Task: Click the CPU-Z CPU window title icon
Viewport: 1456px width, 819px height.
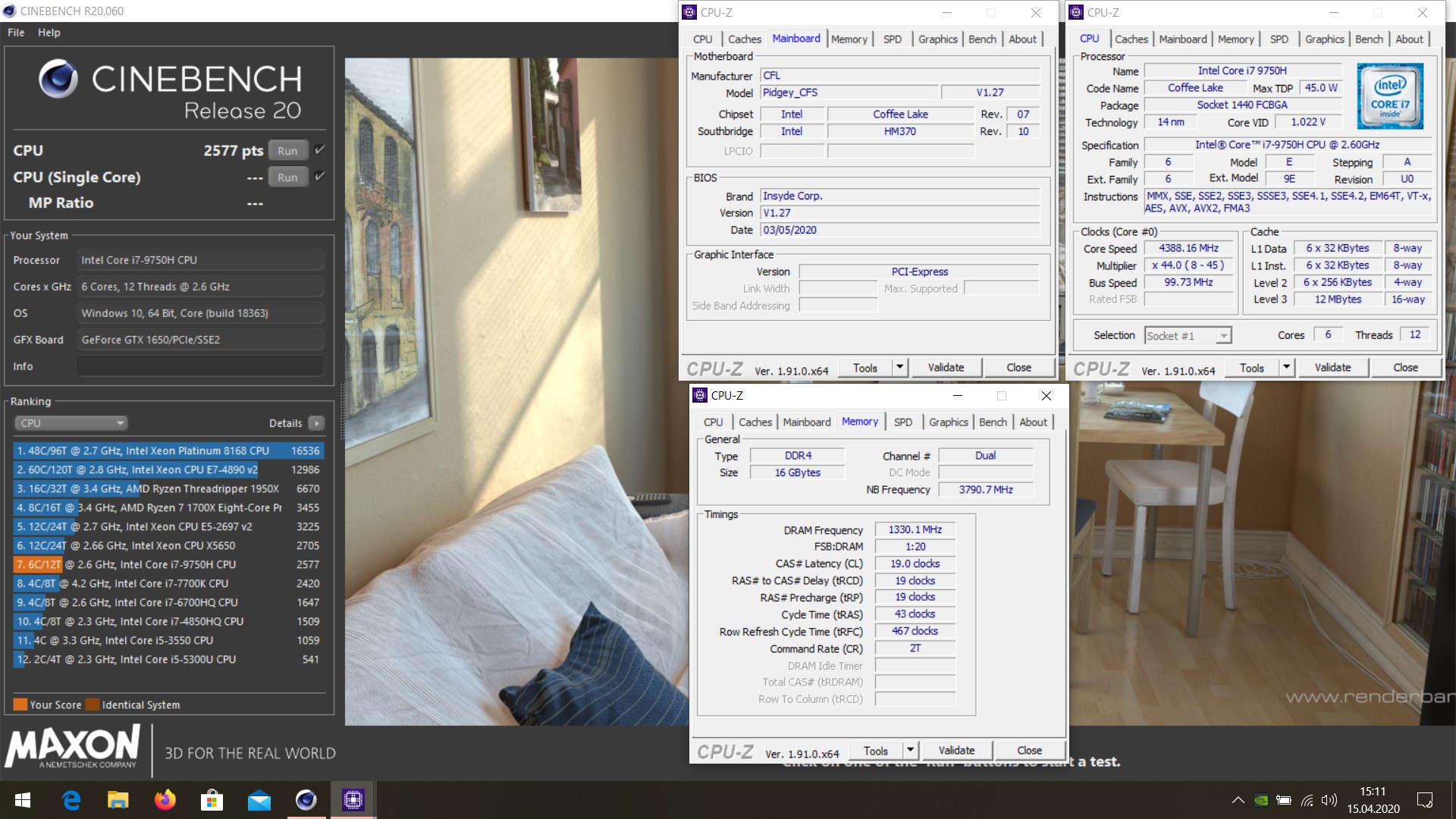Action: click(1076, 12)
